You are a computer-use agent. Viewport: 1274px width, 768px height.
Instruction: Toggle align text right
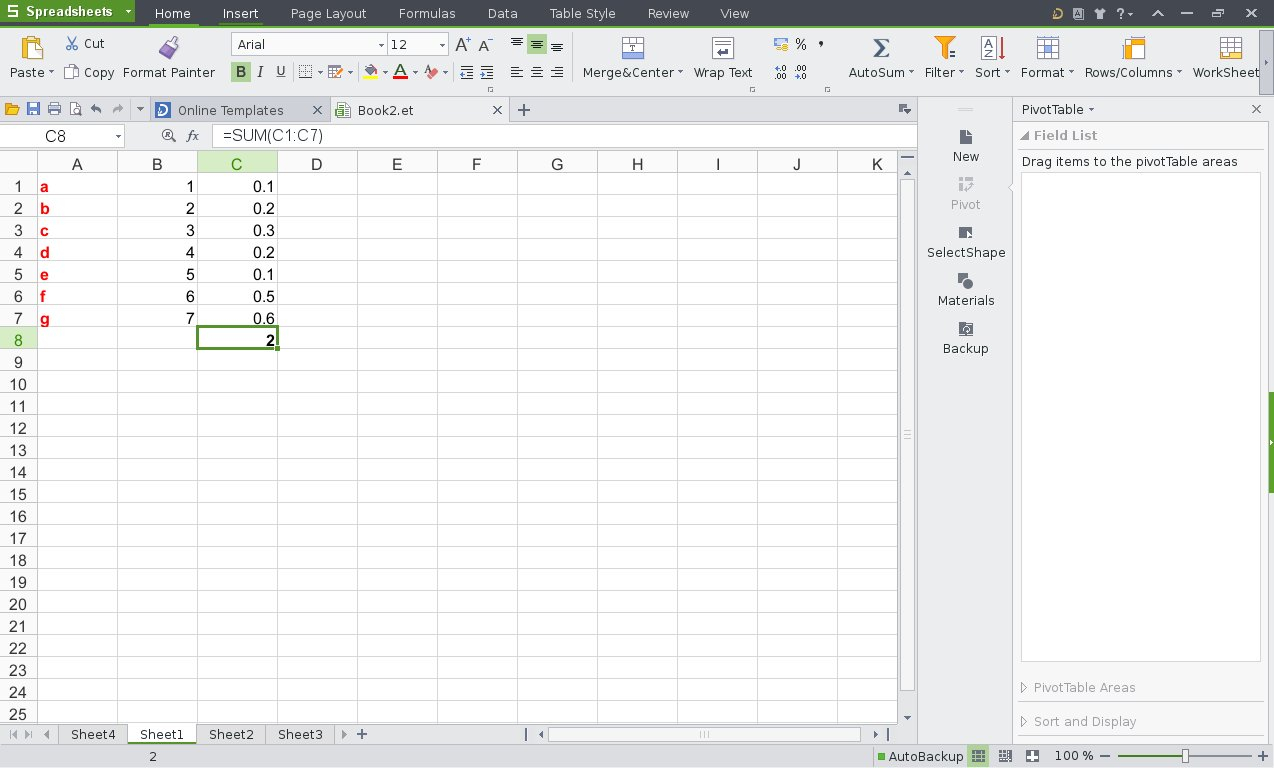click(x=557, y=72)
